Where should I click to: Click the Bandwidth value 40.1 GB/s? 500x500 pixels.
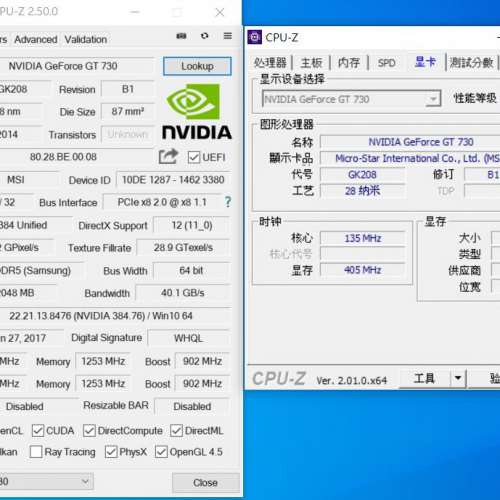pyautogui.click(x=183, y=293)
